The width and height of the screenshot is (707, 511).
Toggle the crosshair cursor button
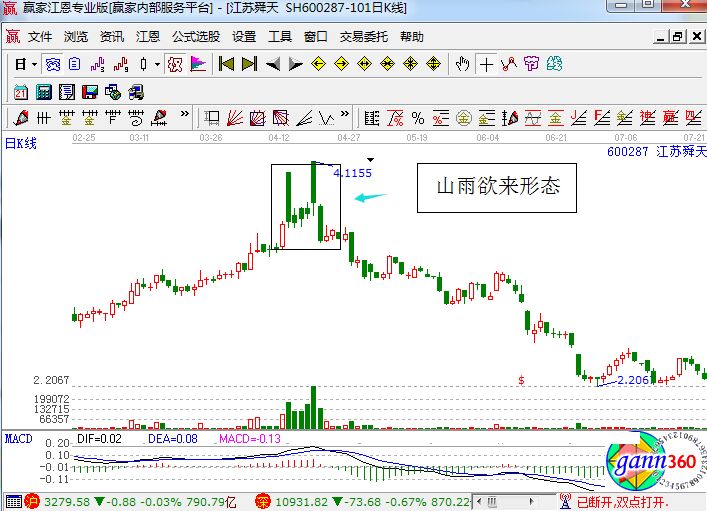486,65
